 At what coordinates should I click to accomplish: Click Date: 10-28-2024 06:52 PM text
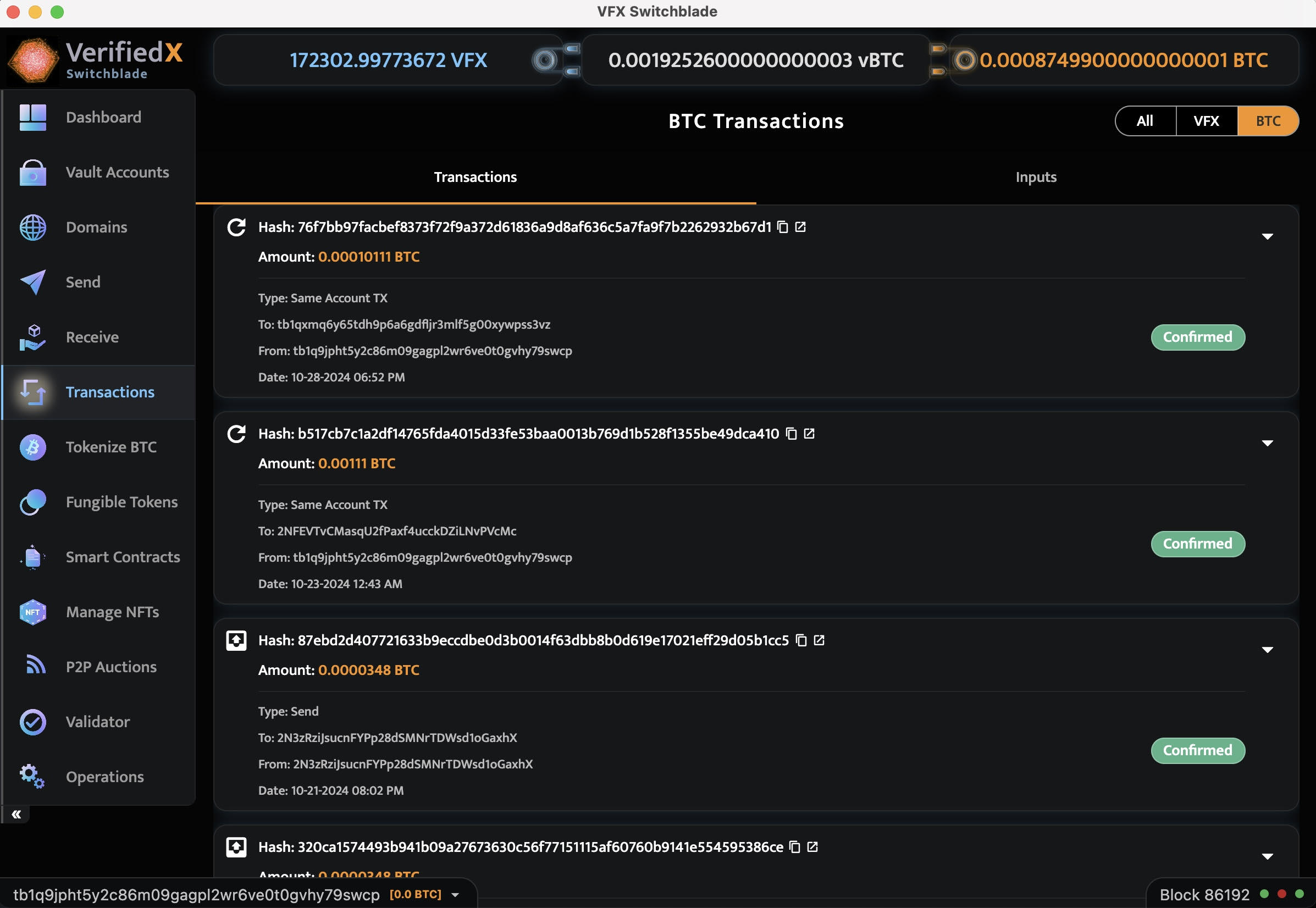pos(331,377)
